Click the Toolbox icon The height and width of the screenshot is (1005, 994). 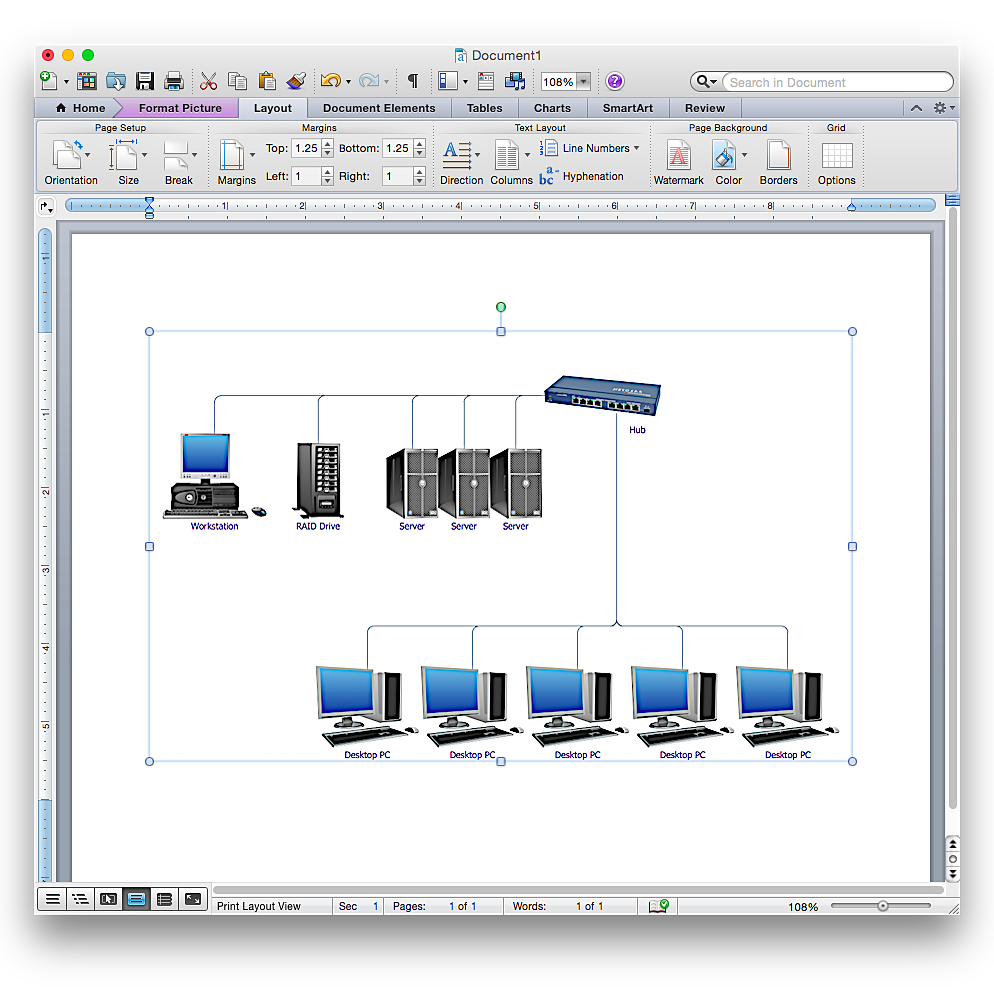pyautogui.click(x=486, y=81)
